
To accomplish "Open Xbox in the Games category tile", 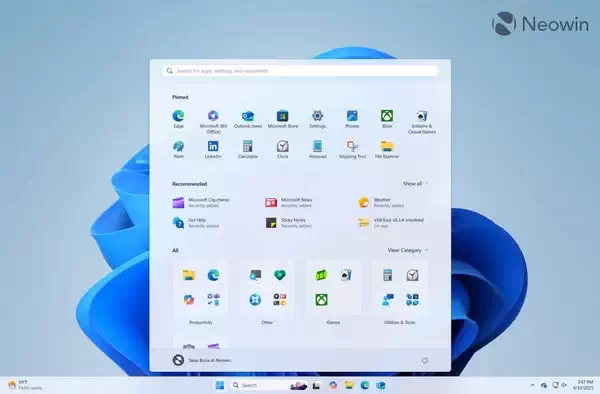I will [321, 300].
